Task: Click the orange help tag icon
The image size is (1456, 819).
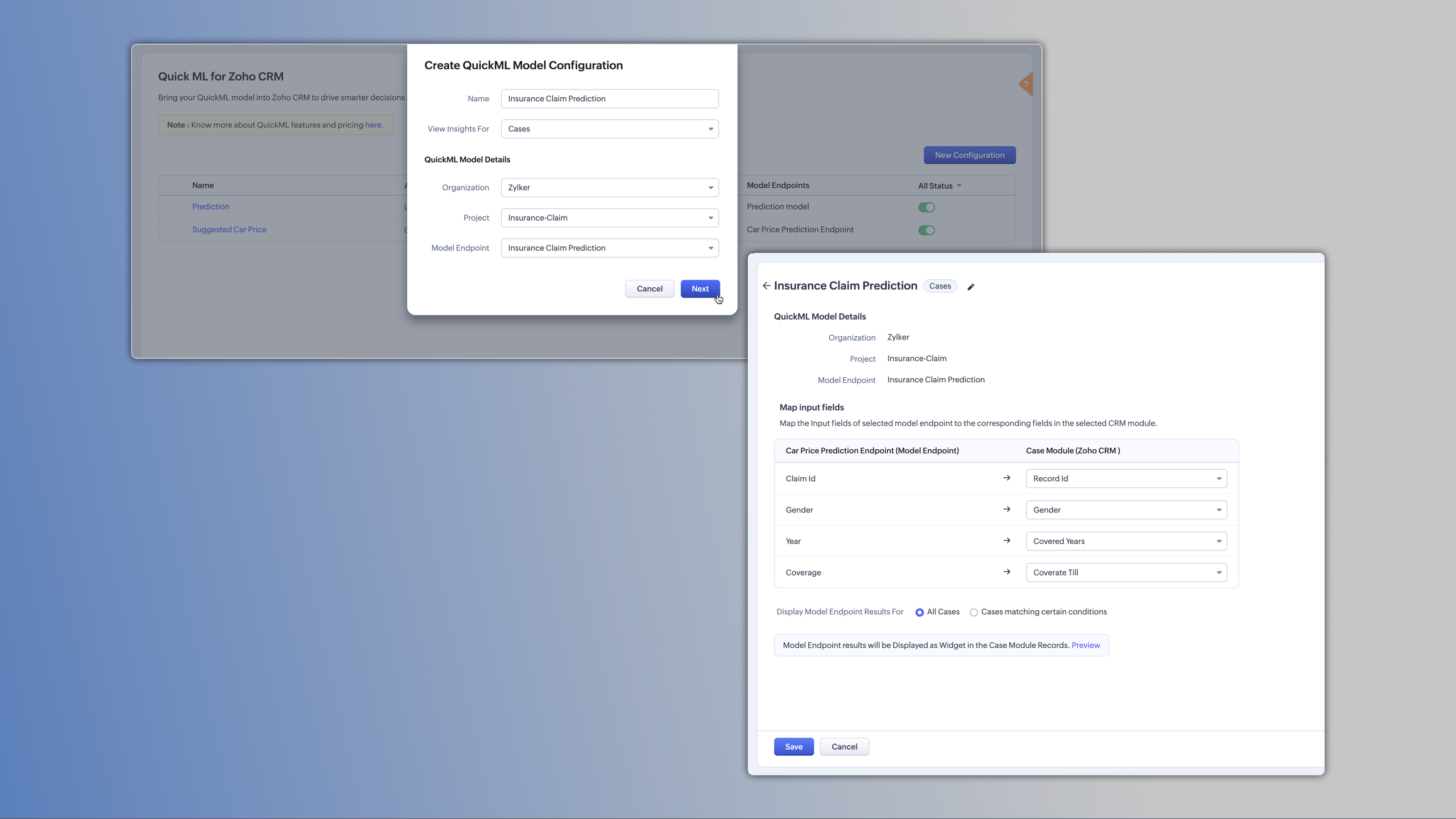Action: point(1025,84)
